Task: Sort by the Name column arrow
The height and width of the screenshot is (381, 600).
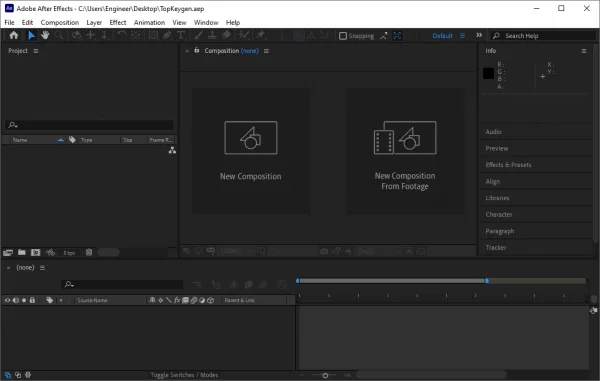Action: [60, 140]
